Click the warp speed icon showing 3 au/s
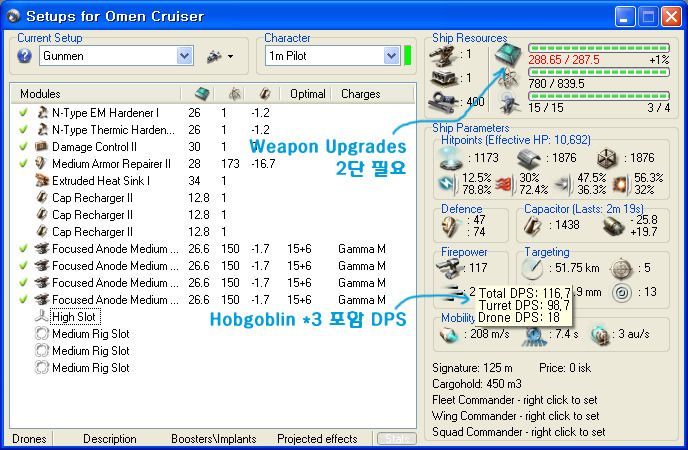The image size is (688, 450). coord(600,335)
